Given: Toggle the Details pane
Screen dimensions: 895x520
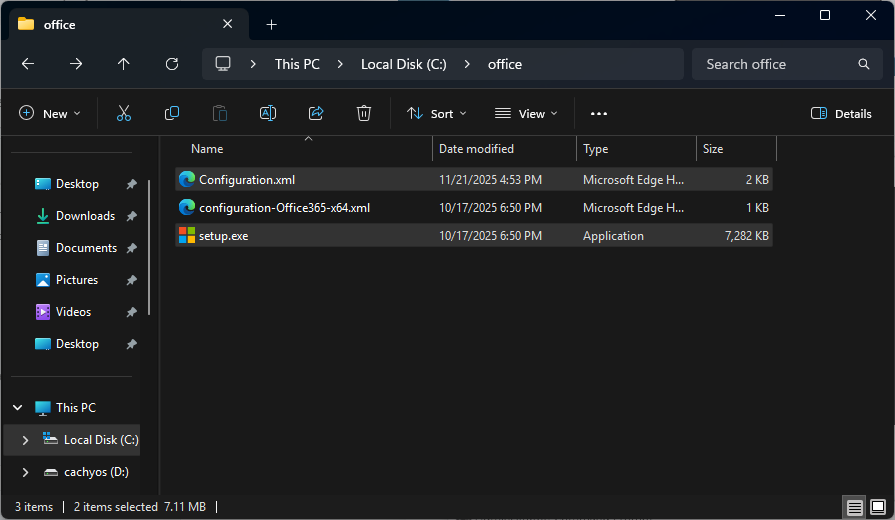Looking at the screenshot, I should (x=841, y=113).
